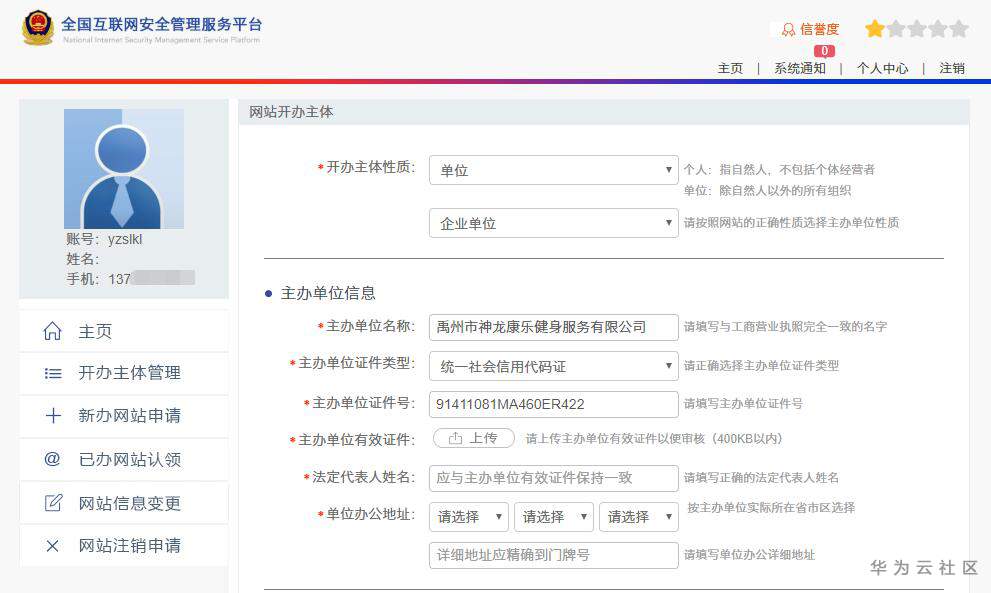Click the 主办单位证件号 input field
The image size is (991, 593).
click(554, 405)
